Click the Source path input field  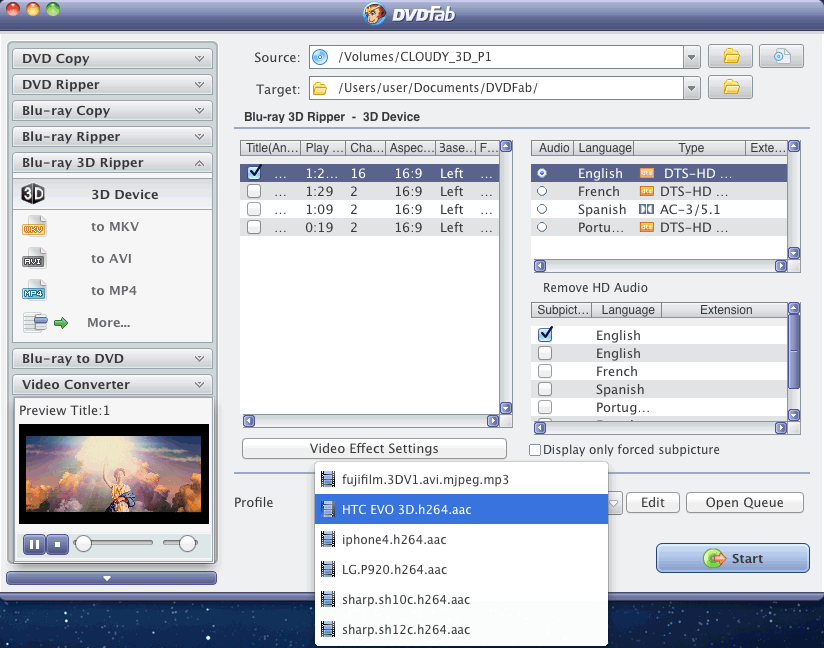[496, 57]
